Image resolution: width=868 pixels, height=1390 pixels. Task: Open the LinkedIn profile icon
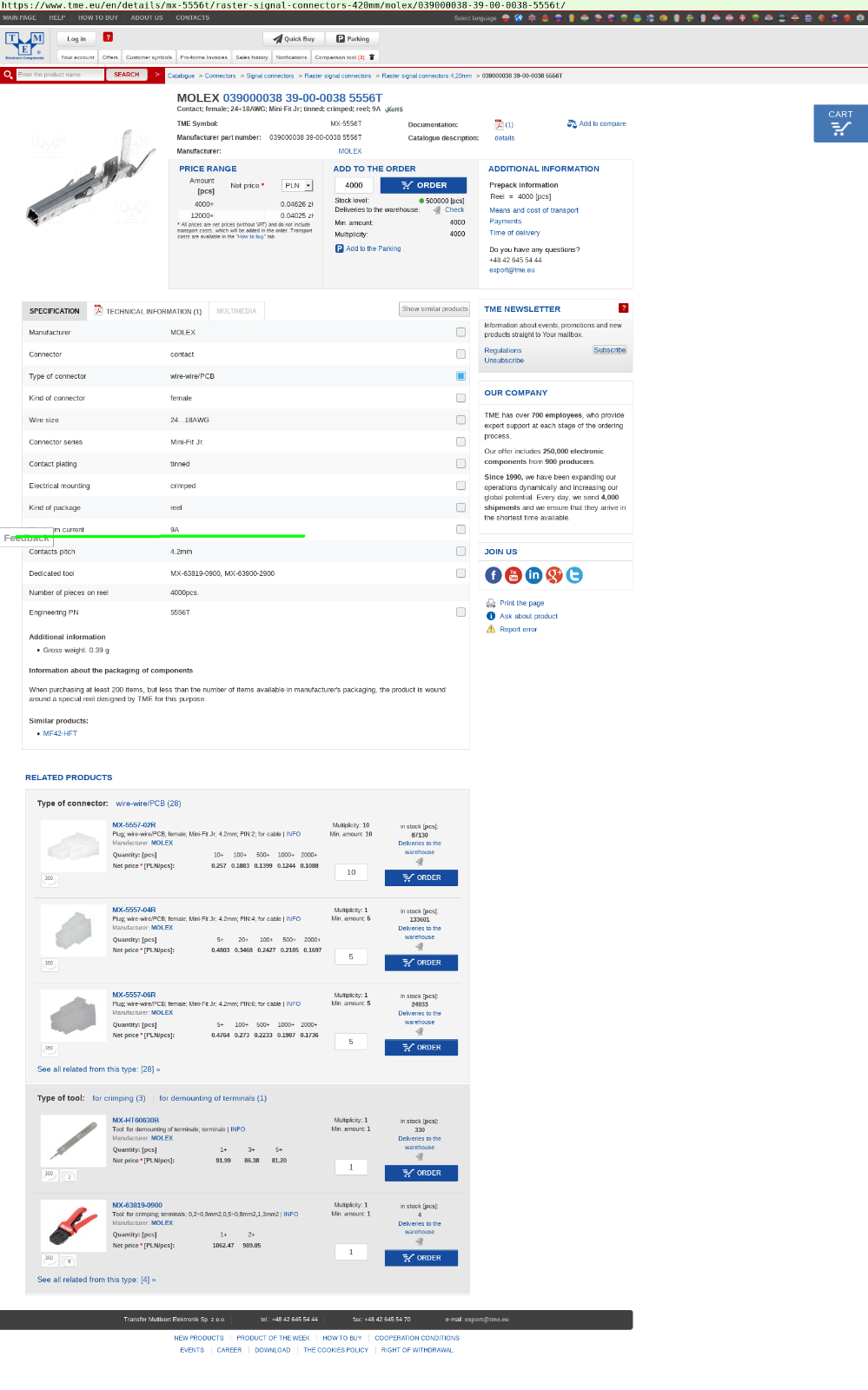click(x=533, y=575)
